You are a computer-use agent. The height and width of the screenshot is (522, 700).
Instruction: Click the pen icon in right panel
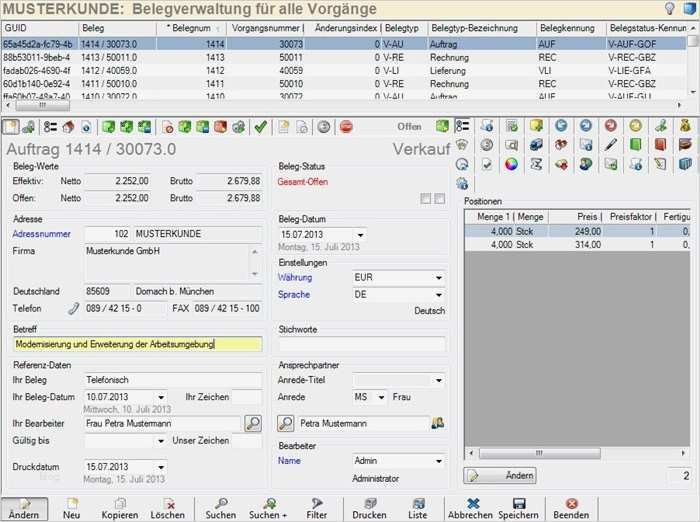click(x=610, y=145)
